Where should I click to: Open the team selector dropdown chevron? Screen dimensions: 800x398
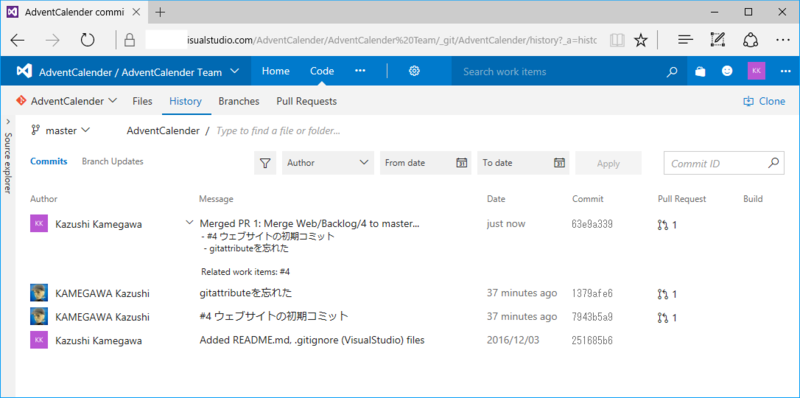(x=234, y=71)
